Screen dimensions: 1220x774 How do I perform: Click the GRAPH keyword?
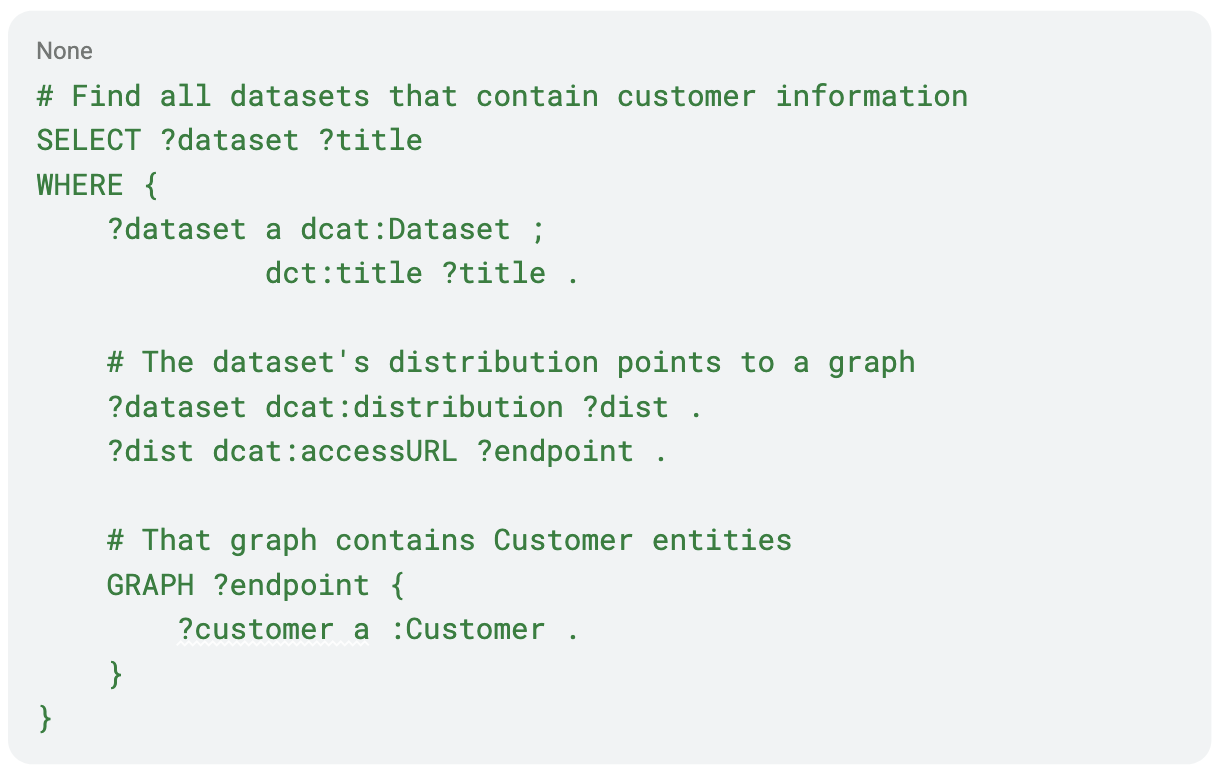(150, 584)
